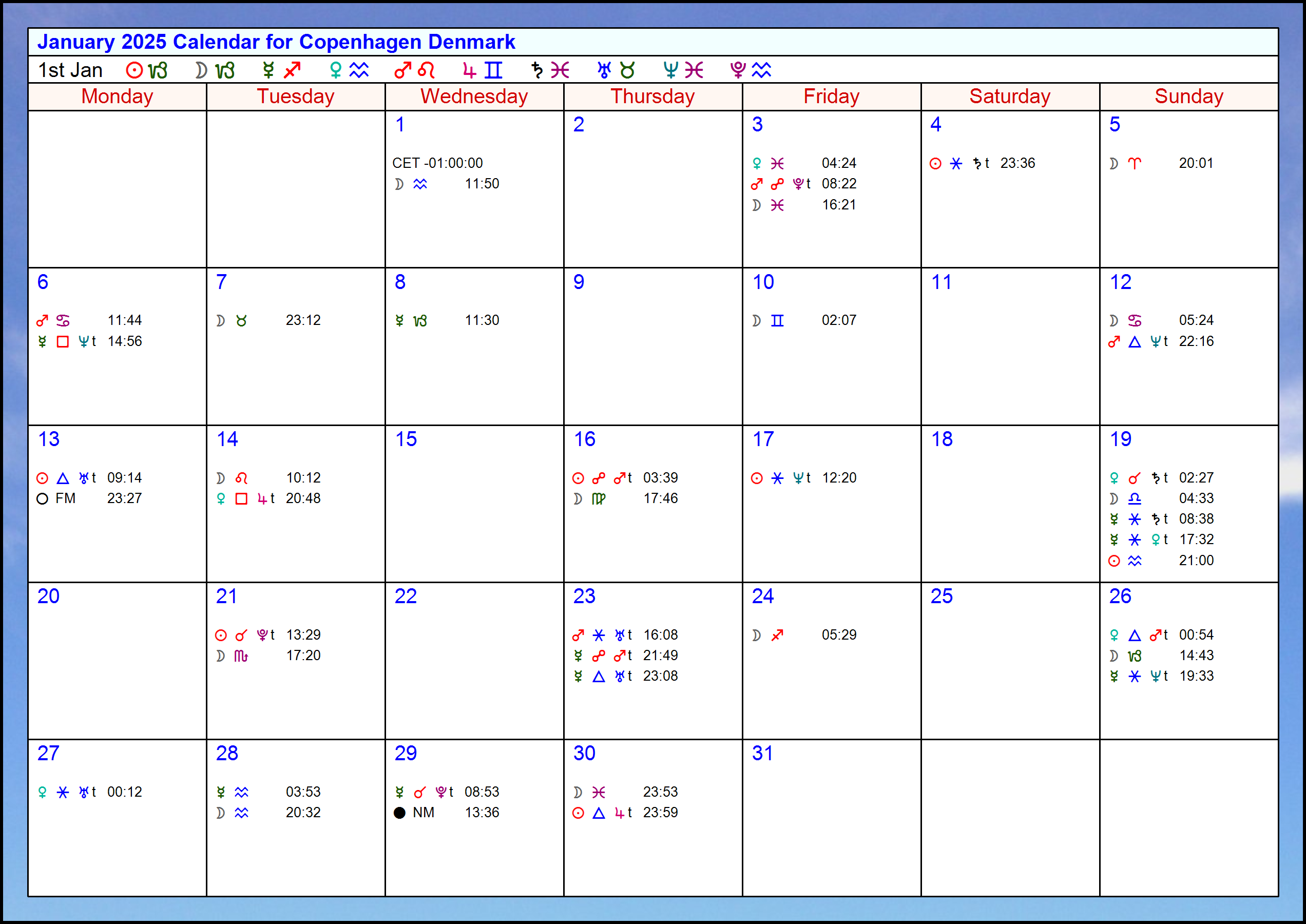Viewport: 1306px width, 924px height.
Task: Click the Moon enters Taurus symbol on 7th
Action: tap(232, 321)
